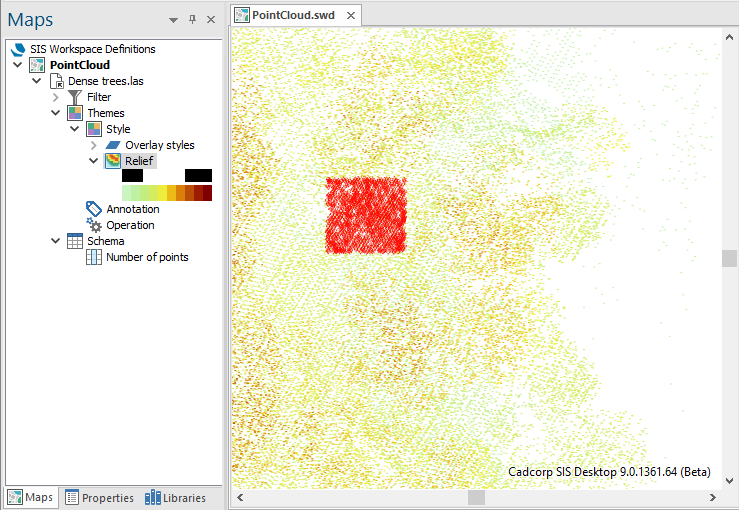Image resolution: width=739 pixels, height=510 pixels.
Task: Click the left black legend box under Relief
Action: (132, 175)
